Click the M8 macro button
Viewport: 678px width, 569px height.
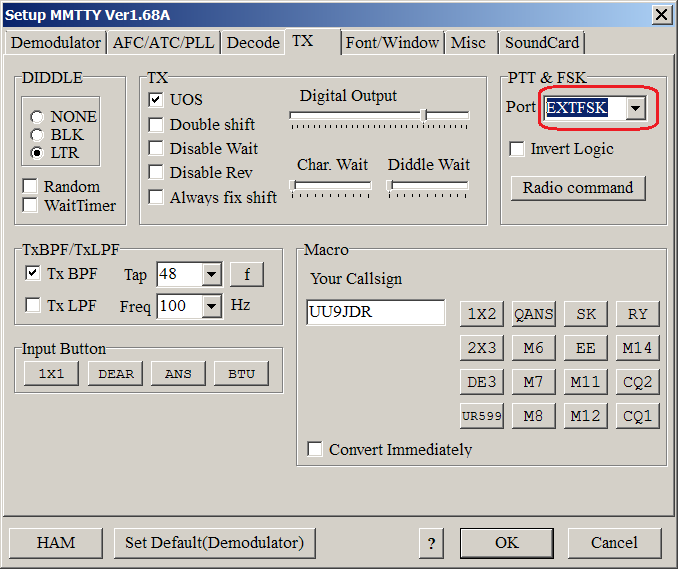click(534, 416)
